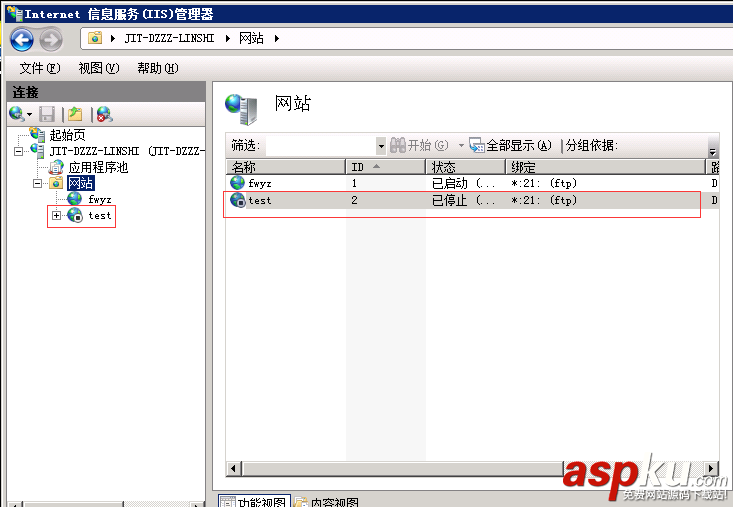Select the fwyz row name in list
Viewport: 733px width, 507px height.
coord(260,183)
